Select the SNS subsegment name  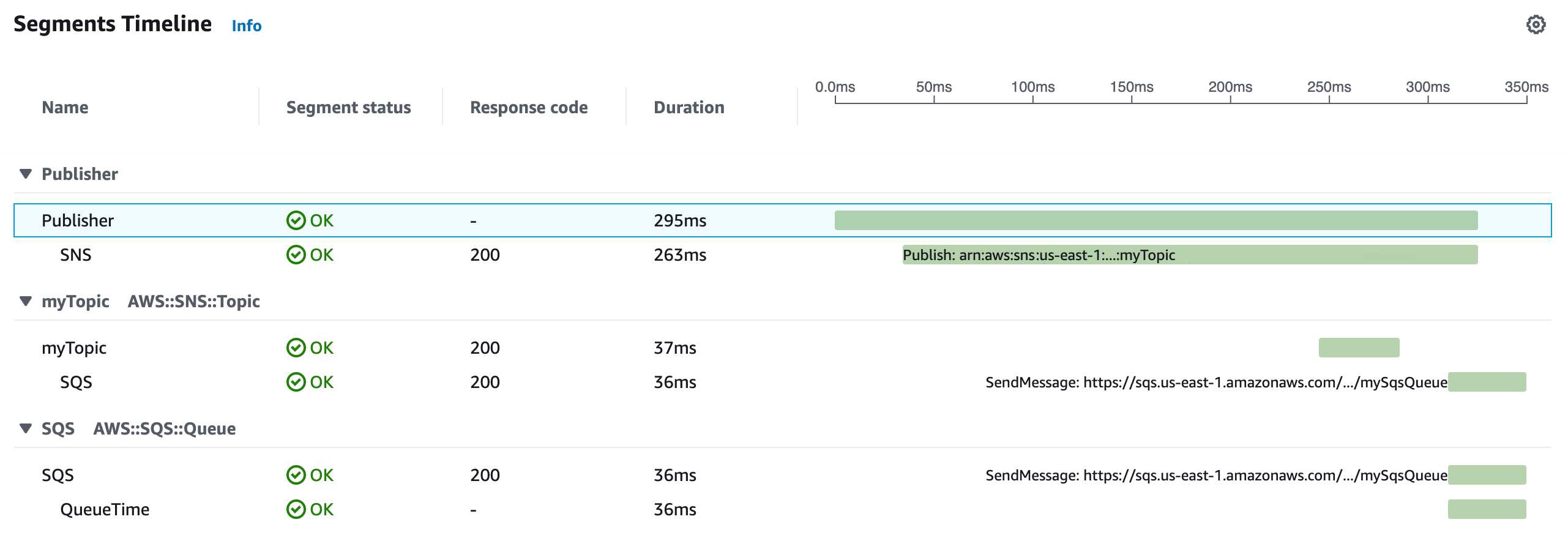76,255
